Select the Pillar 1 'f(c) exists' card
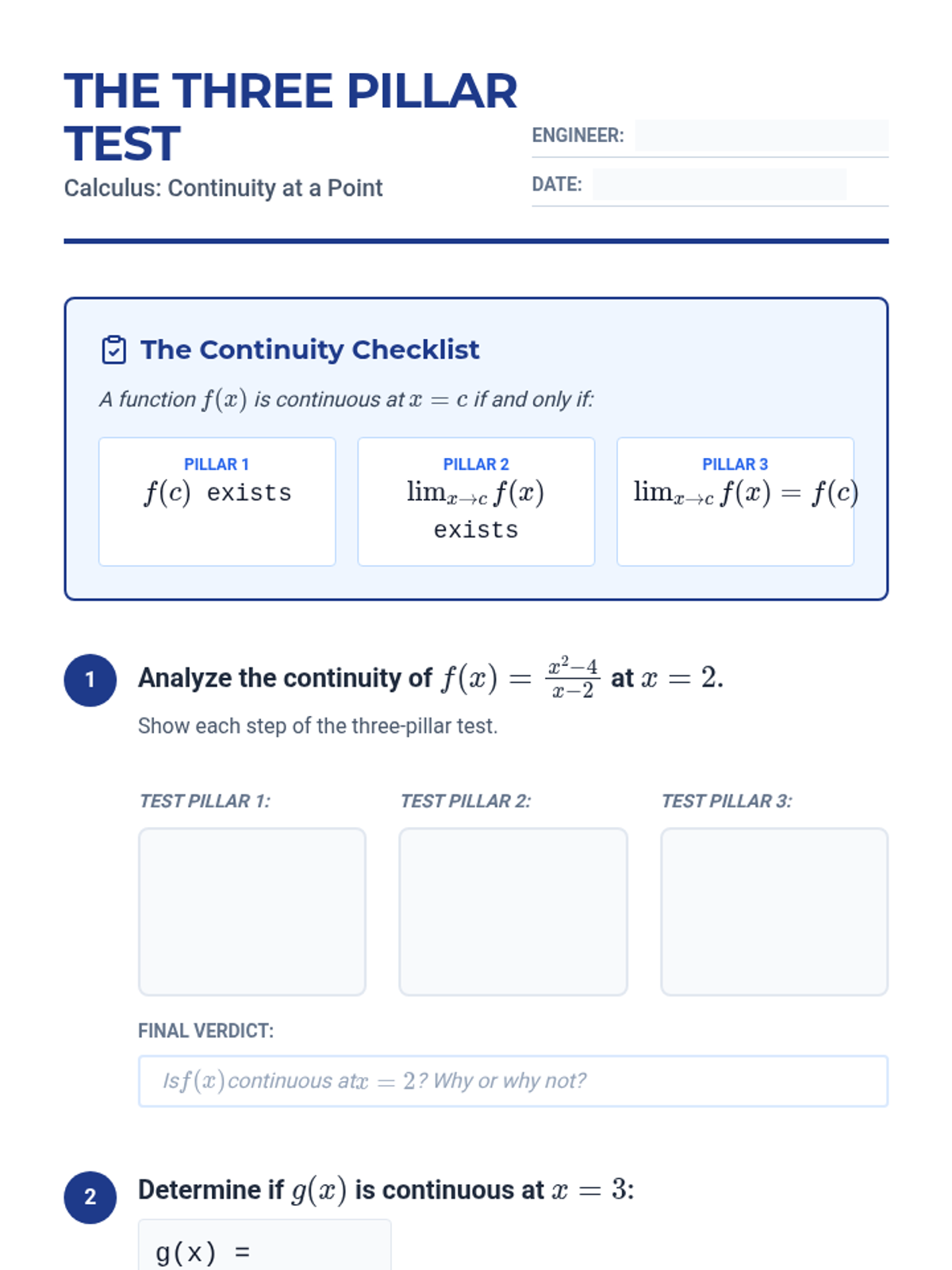952x1270 pixels. click(217, 502)
